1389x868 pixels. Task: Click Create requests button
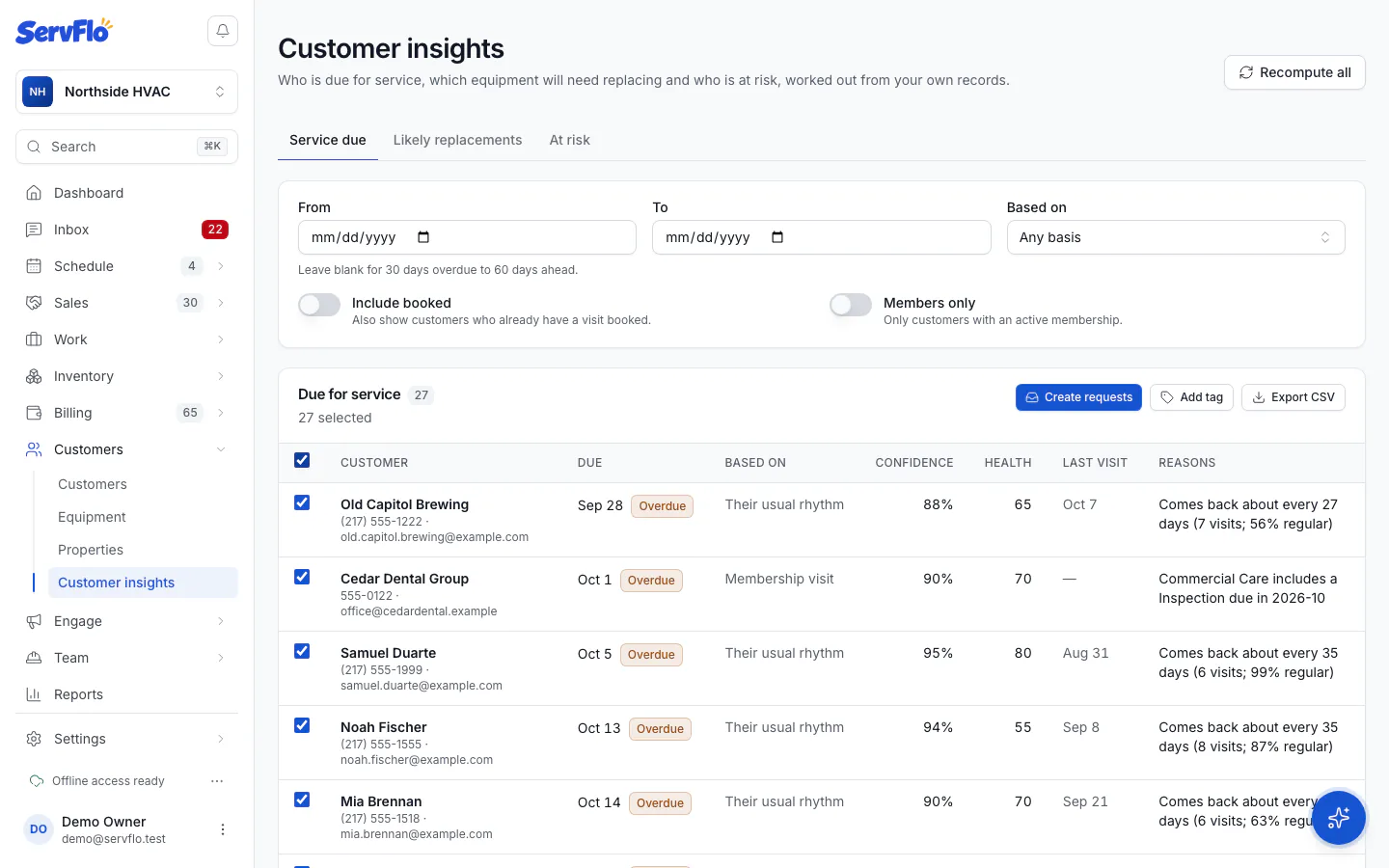(x=1078, y=397)
